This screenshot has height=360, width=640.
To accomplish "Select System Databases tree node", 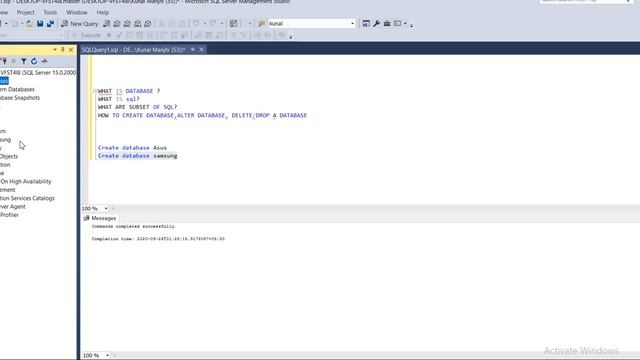I will click(17, 89).
